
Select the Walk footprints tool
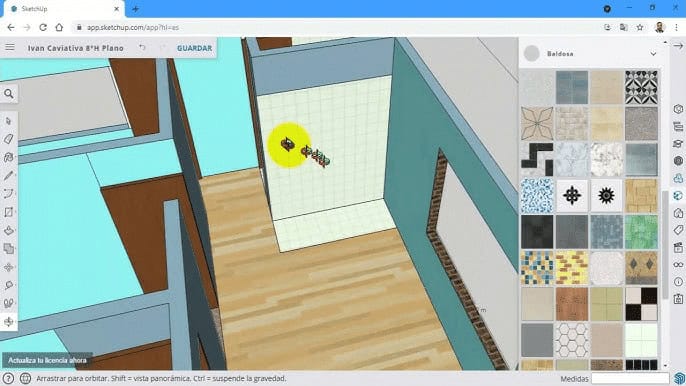pyautogui.click(x=9, y=303)
